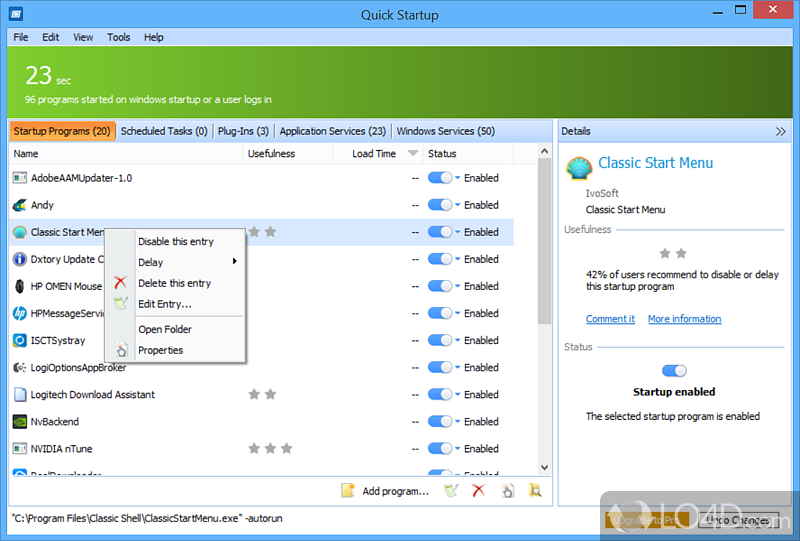
Task: Collapse the Details panel with the chevron
Action: pos(781,131)
